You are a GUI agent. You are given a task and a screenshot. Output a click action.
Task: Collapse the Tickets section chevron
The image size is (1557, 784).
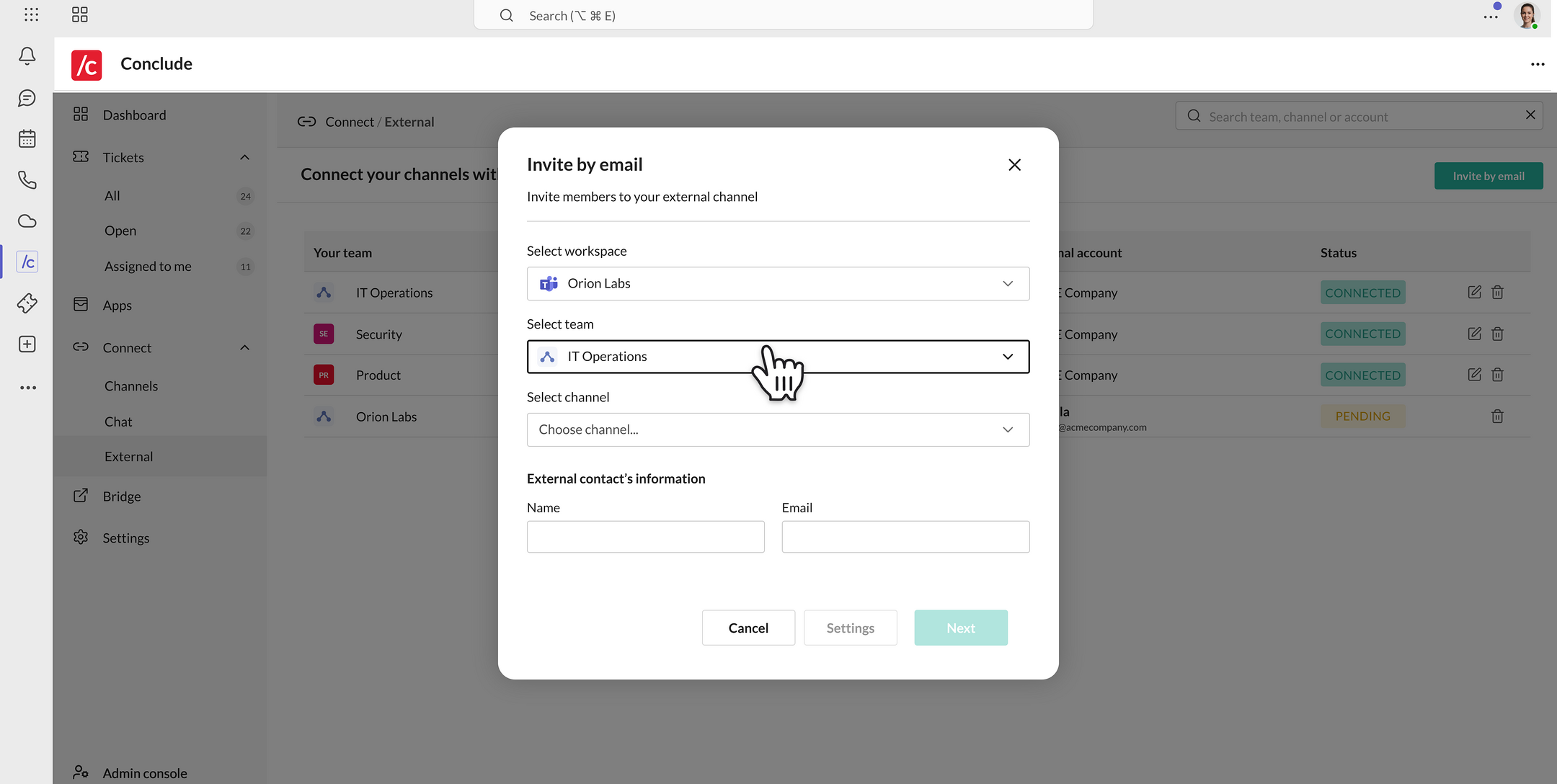(244, 157)
